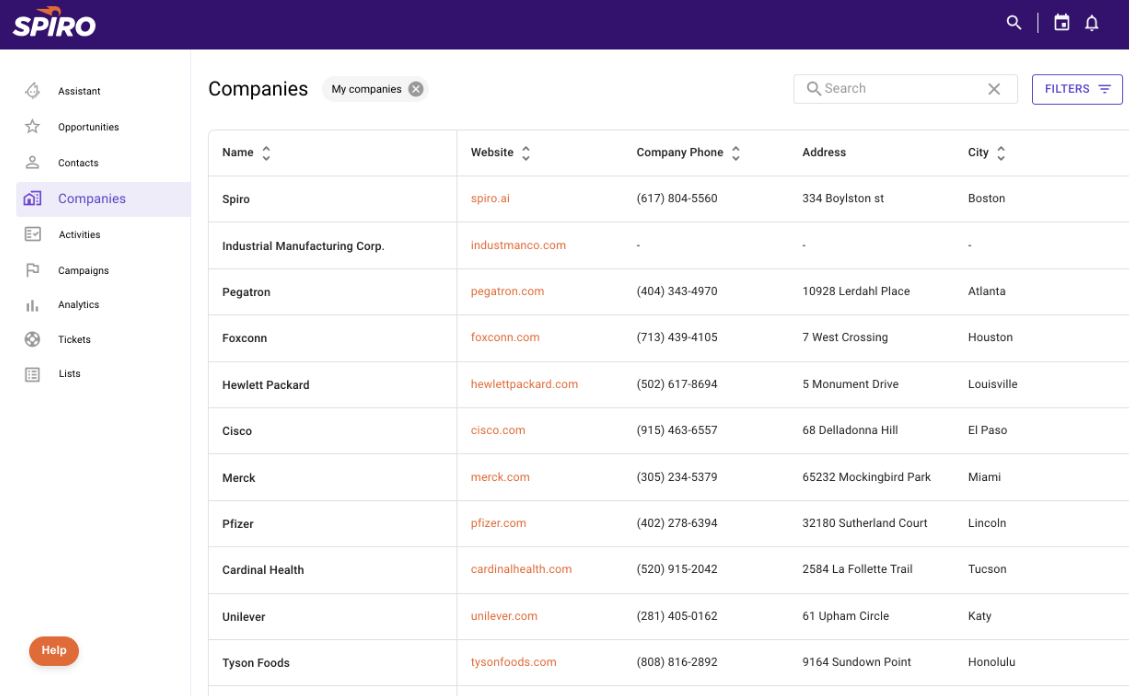Open cisco.com website link

point(498,430)
